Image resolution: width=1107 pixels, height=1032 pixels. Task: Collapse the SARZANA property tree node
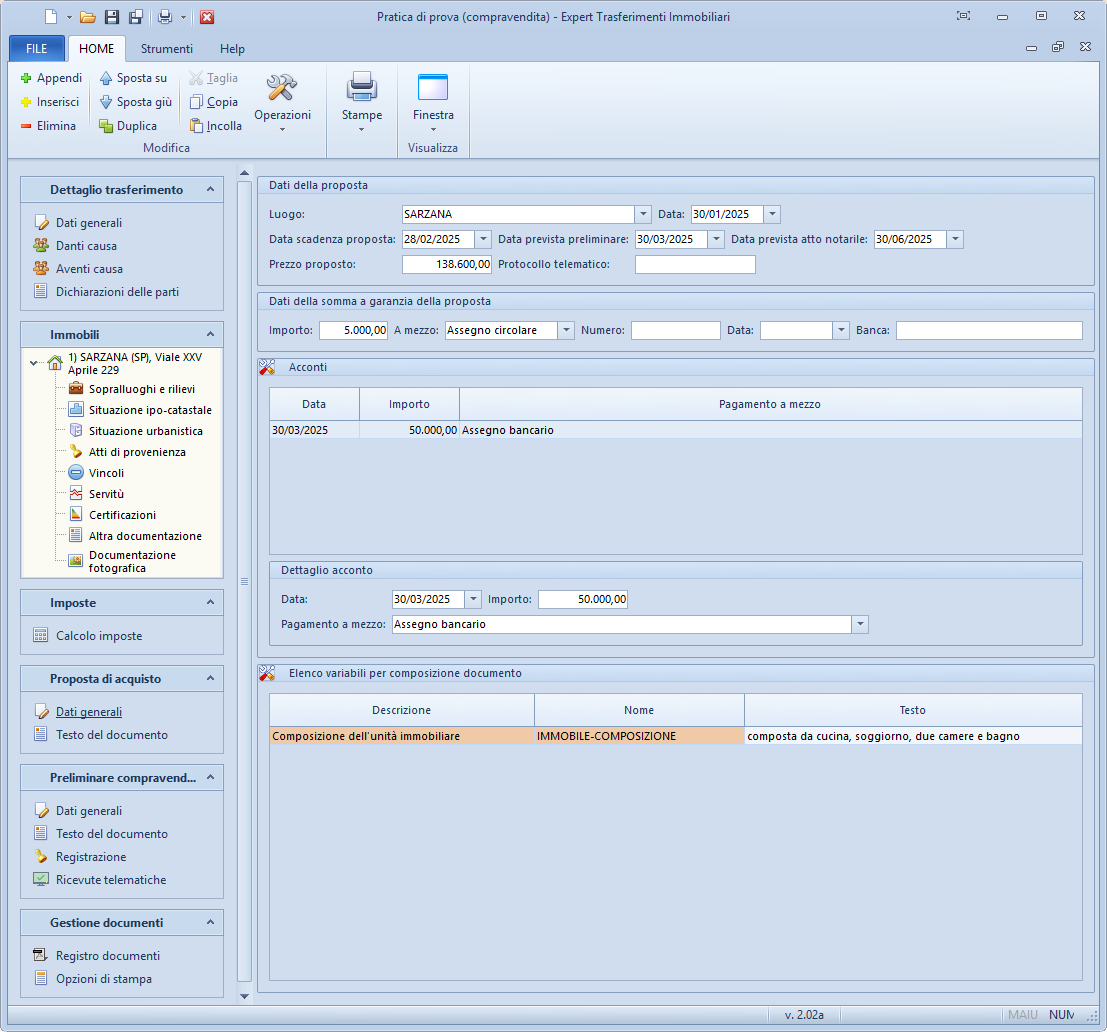(35, 363)
